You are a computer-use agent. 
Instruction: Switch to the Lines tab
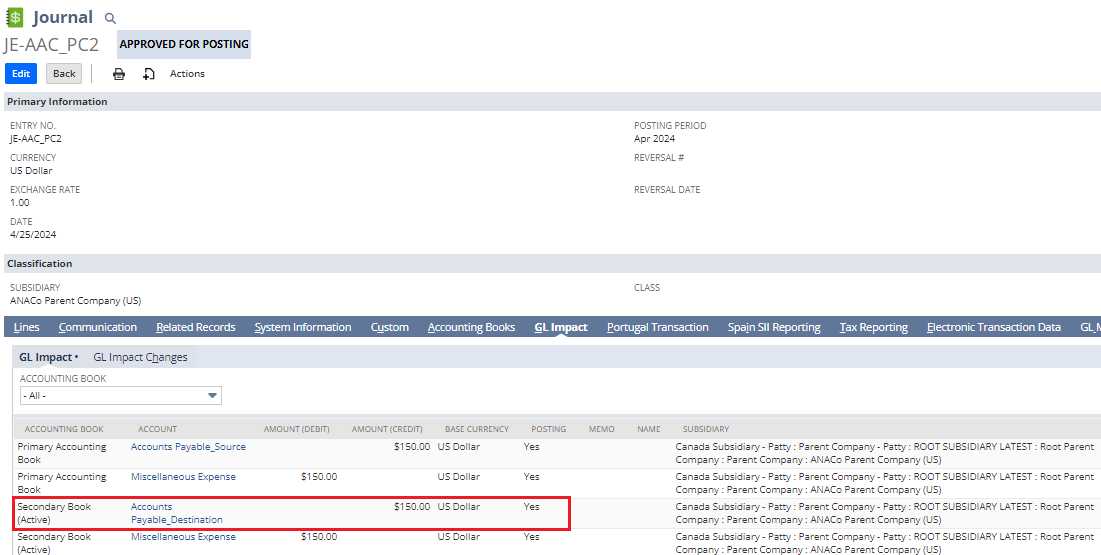[x=27, y=327]
